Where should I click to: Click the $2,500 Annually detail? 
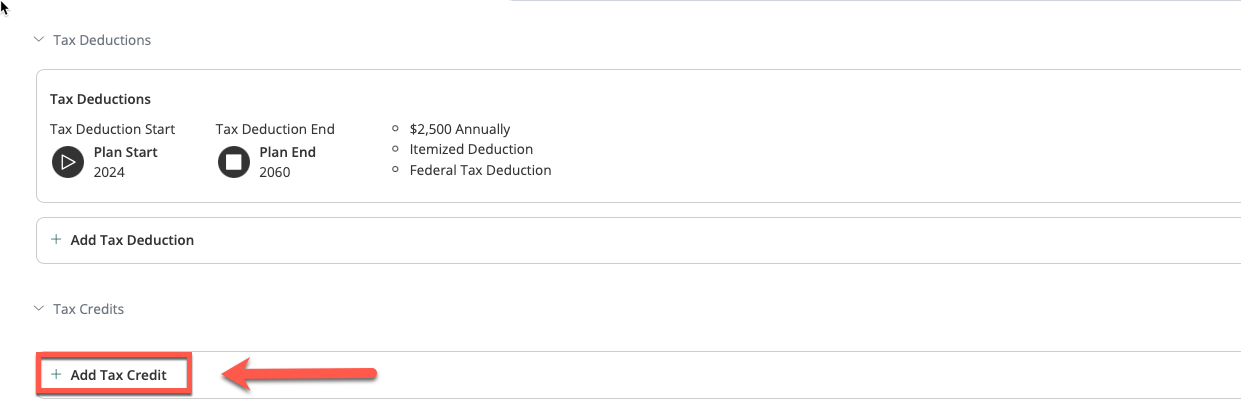[x=460, y=129]
